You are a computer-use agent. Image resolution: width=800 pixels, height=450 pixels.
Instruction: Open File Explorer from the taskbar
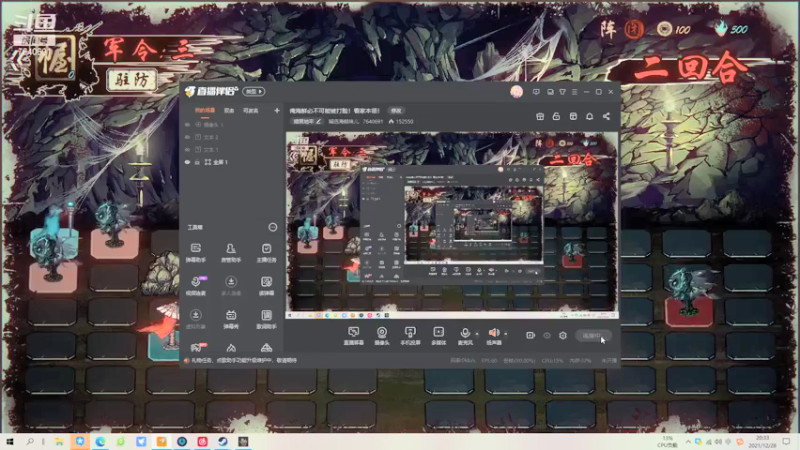pos(59,441)
